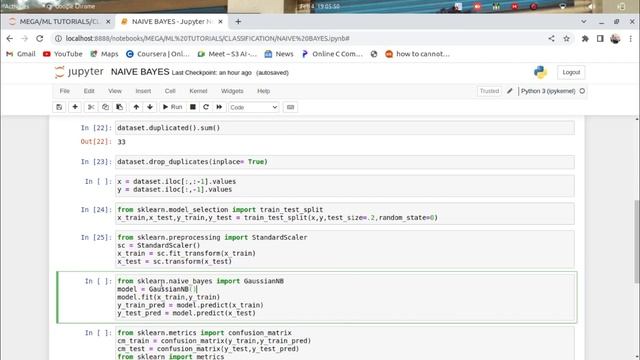Click the kernel idle circle indicator
640x360 pixels.
tap(582, 91)
